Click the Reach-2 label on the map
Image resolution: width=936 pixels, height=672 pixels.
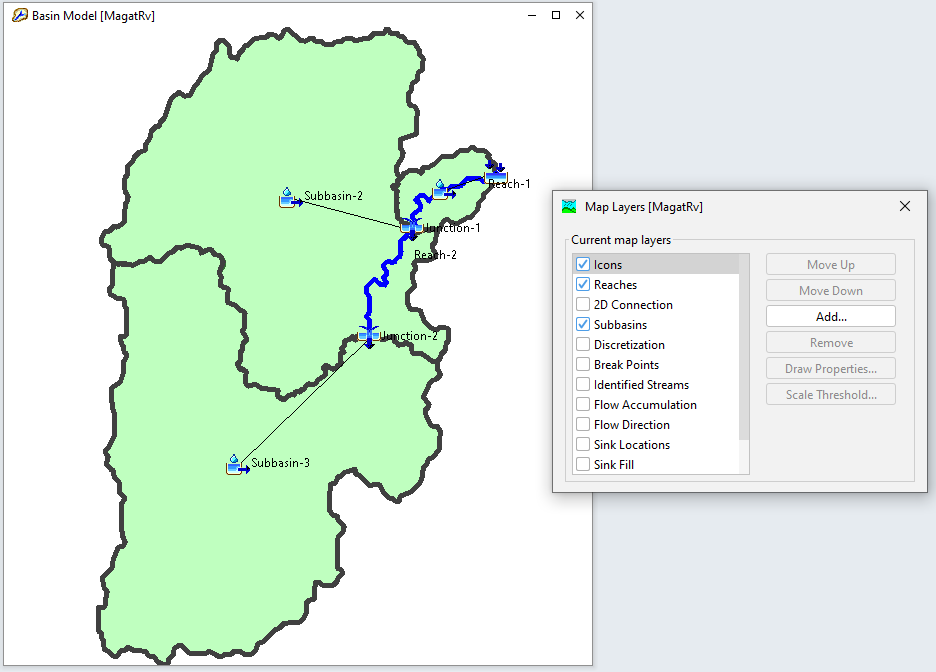pos(435,255)
